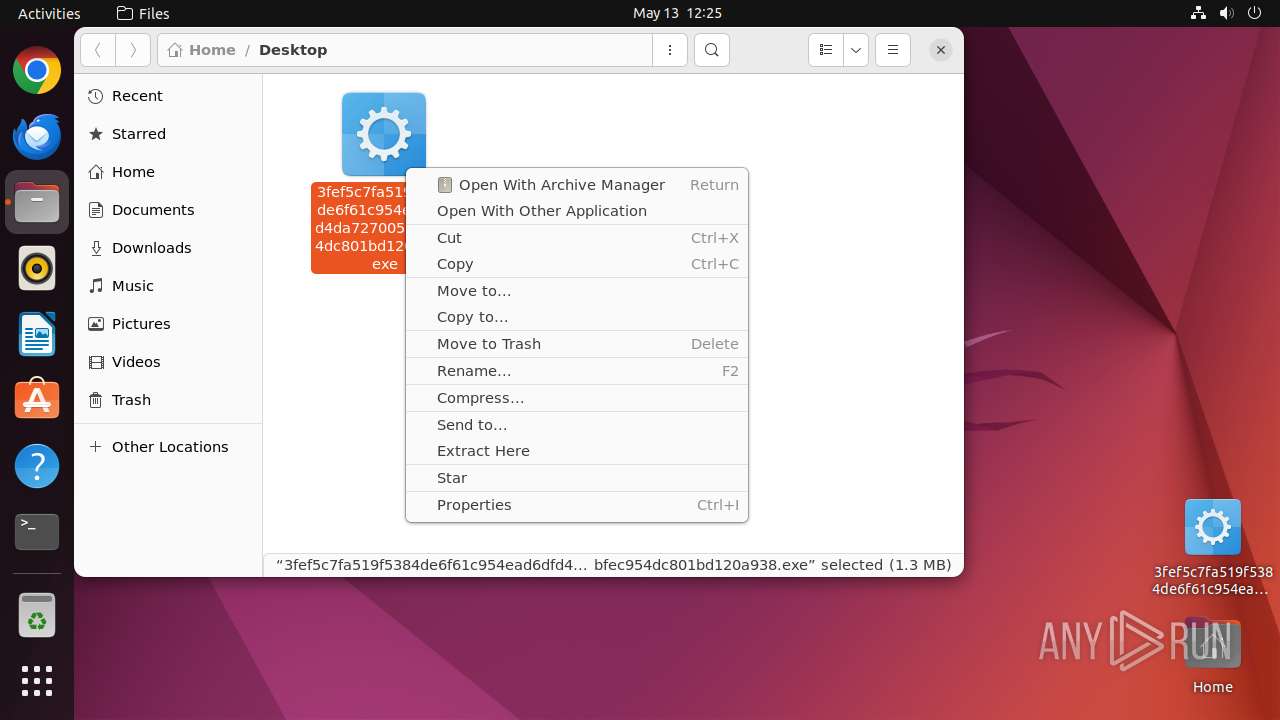Open Ubuntu Software store from dock
Viewport: 1280px width, 720px height.
tap(37, 400)
